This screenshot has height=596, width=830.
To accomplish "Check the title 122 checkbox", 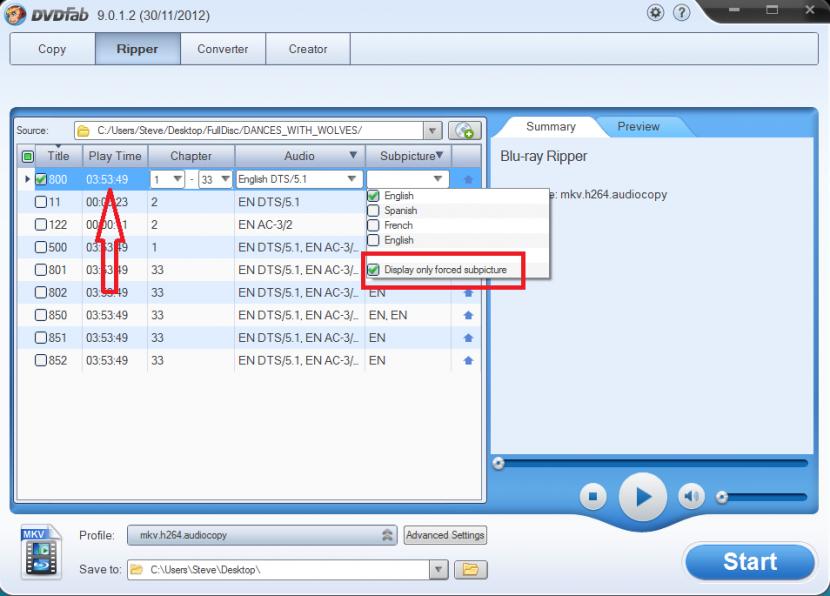I will pyautogui.click(x=41, y=224).
